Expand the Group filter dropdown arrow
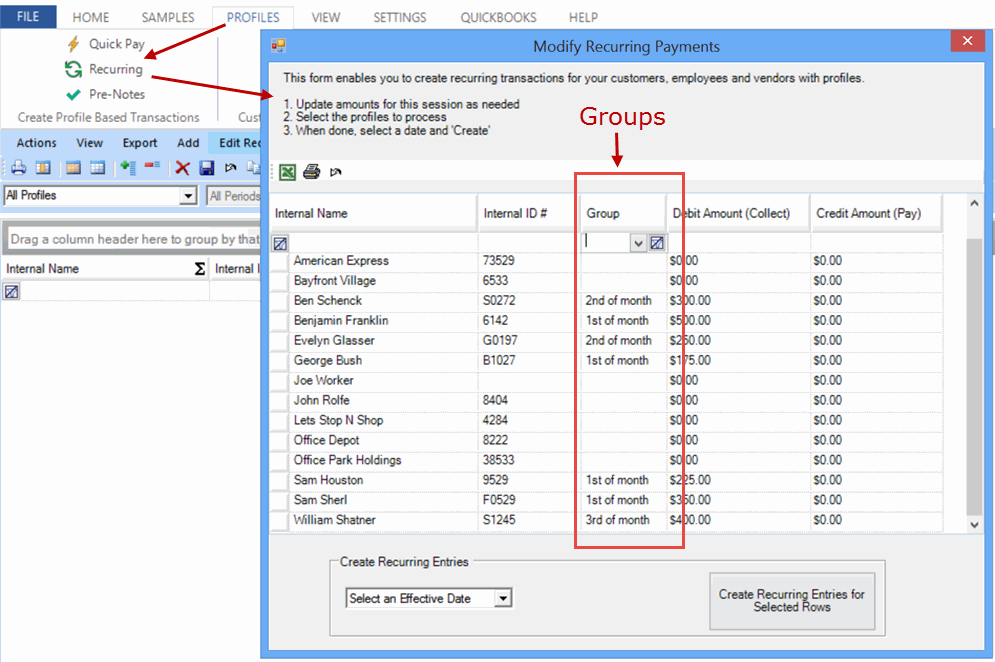Image resolution: width=995 pixels, height=662 pixels. (638, 242)
